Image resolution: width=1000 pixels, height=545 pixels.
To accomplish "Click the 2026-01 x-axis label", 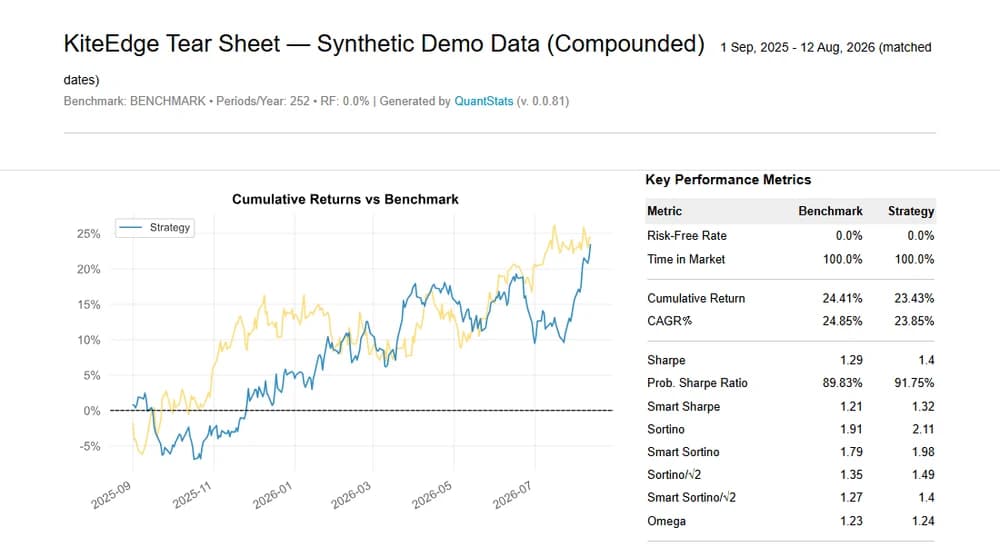I will pos(272,495).
